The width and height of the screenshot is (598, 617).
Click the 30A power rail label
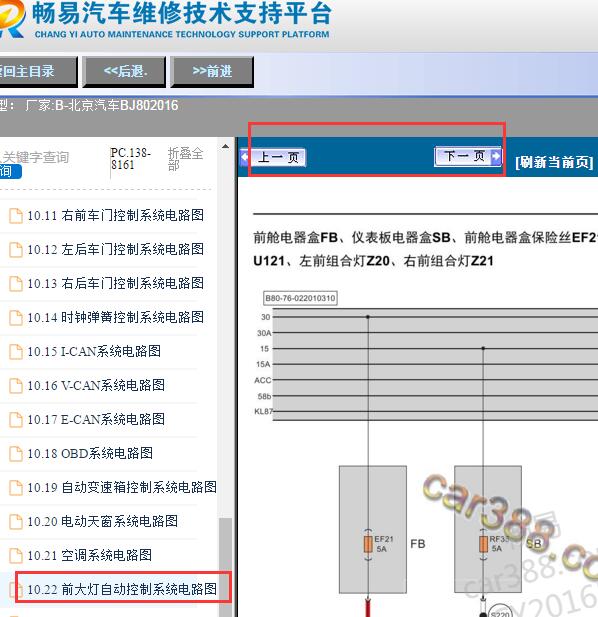(264, 333)
